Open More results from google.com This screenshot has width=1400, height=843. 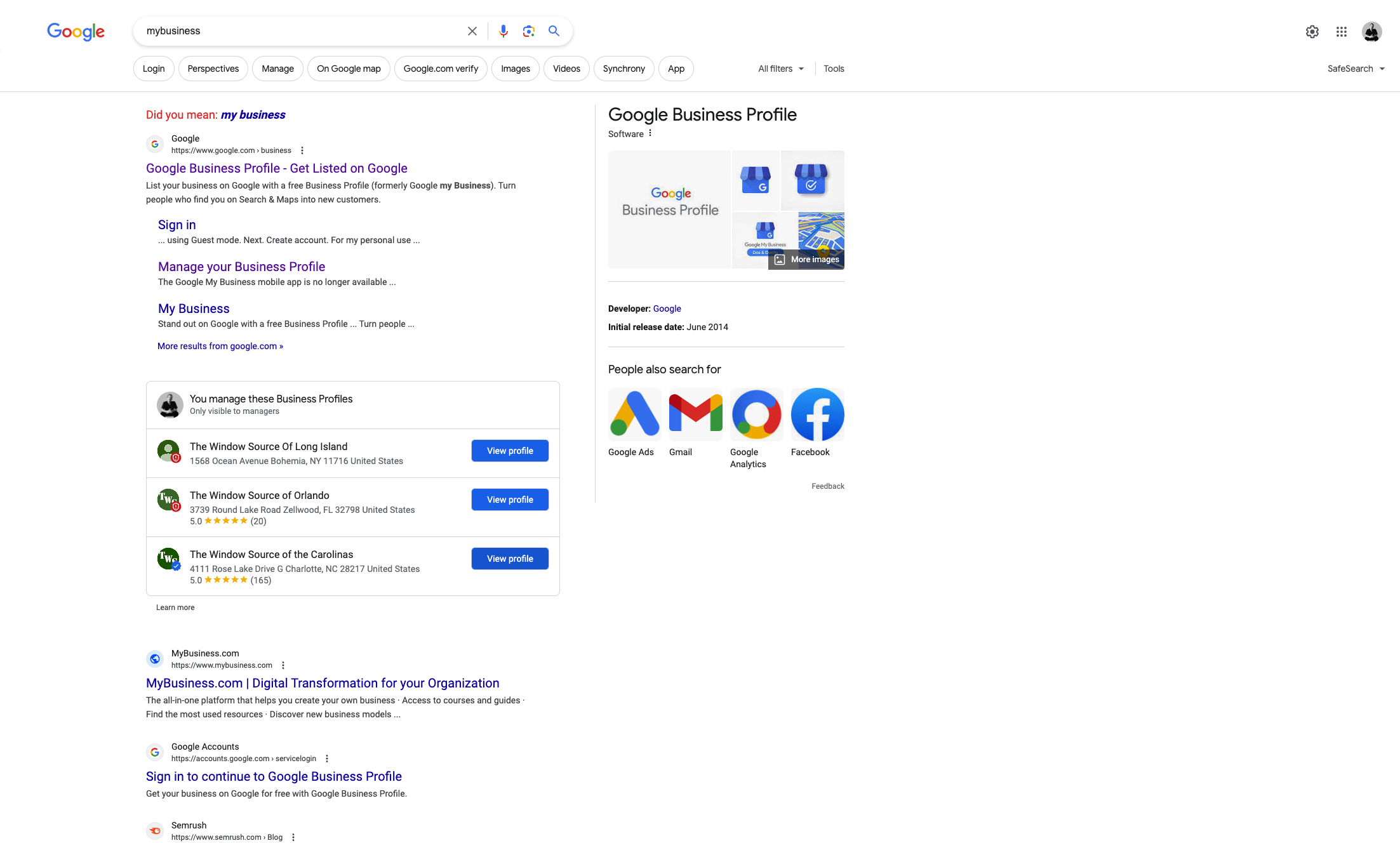point(220,346)
